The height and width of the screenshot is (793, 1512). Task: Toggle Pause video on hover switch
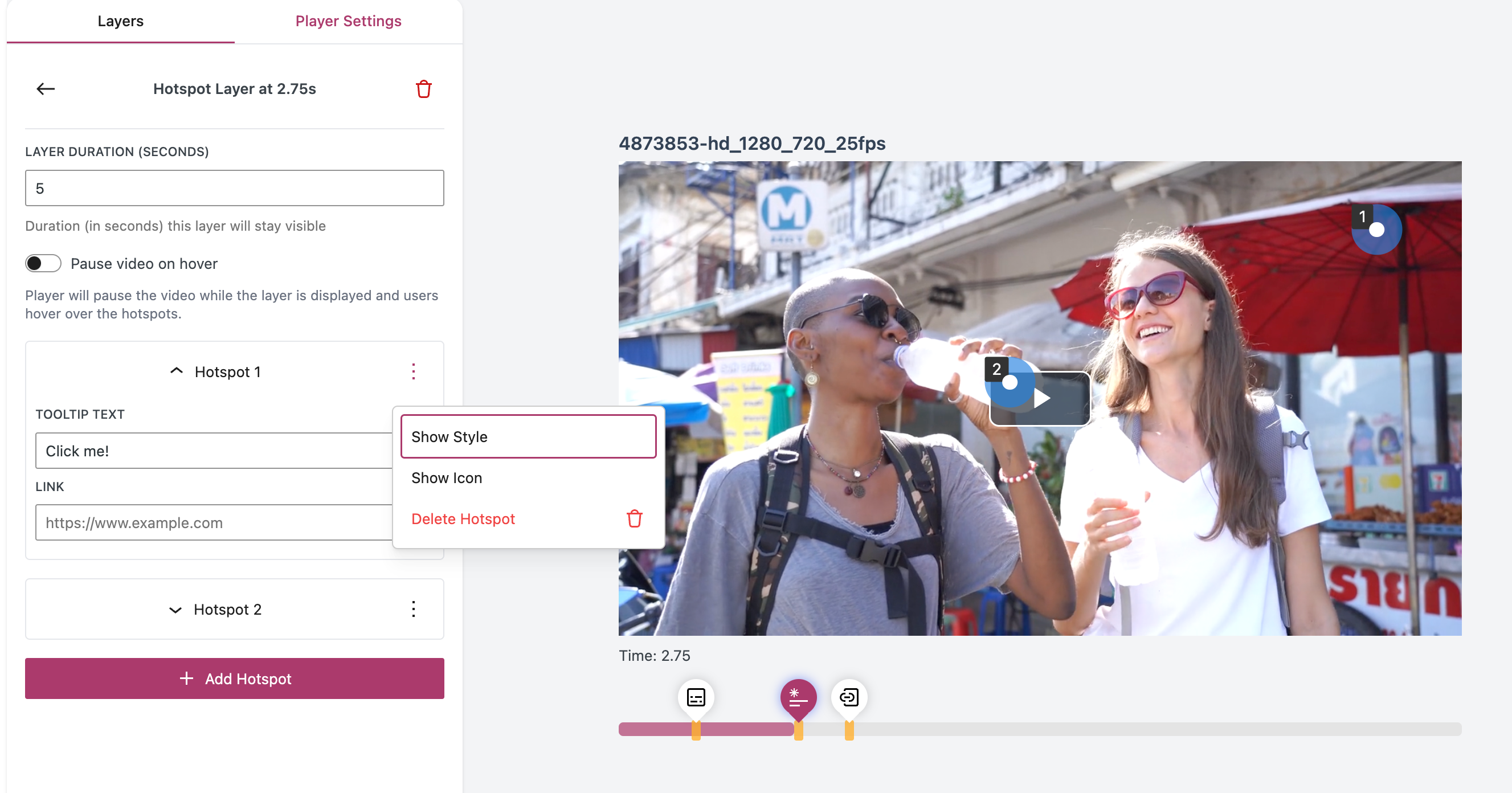(43, 264)
